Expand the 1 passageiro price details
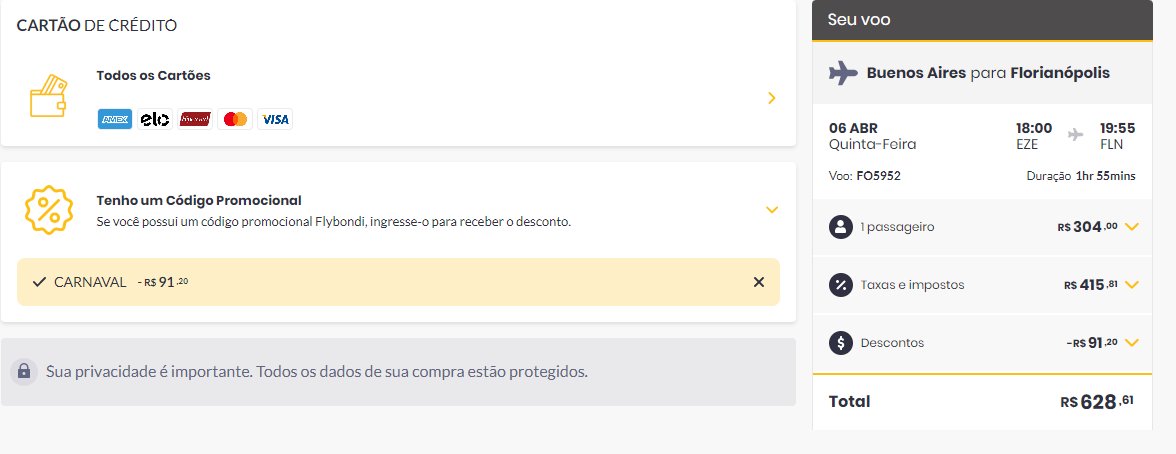This screenshot has width=1176, height=454. (x=1132, y=227)
